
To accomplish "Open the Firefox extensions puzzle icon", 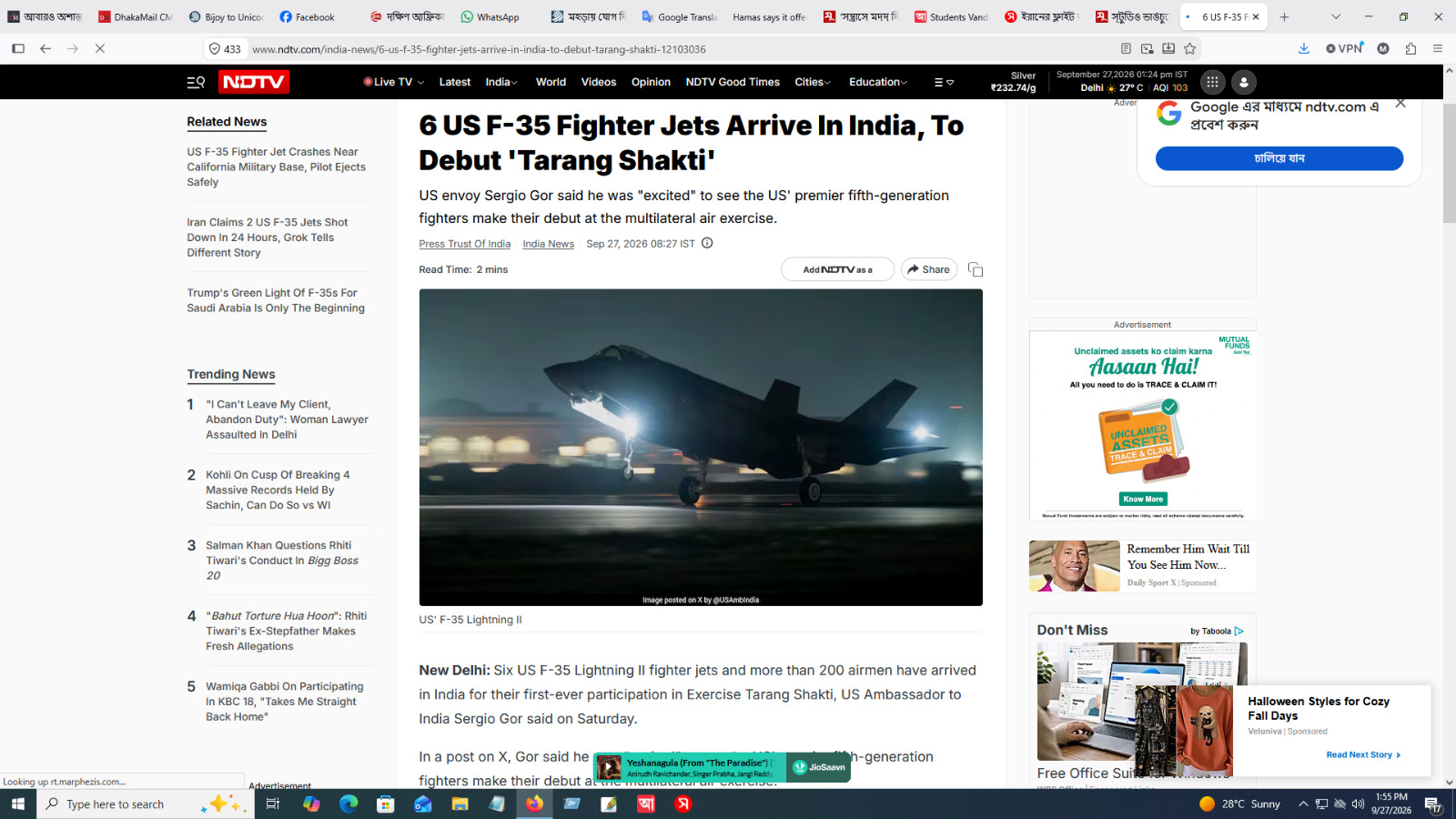I will pos(1410,48).
